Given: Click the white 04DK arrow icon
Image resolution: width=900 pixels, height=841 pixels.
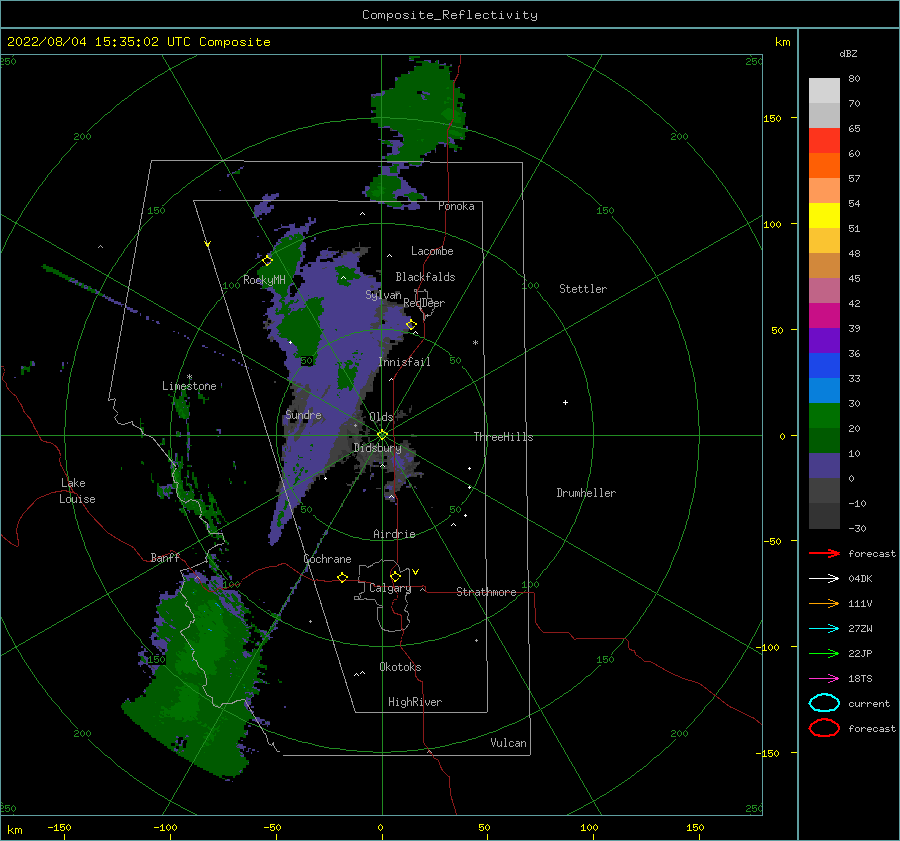Looking at the screenshot, I should 824,578.
